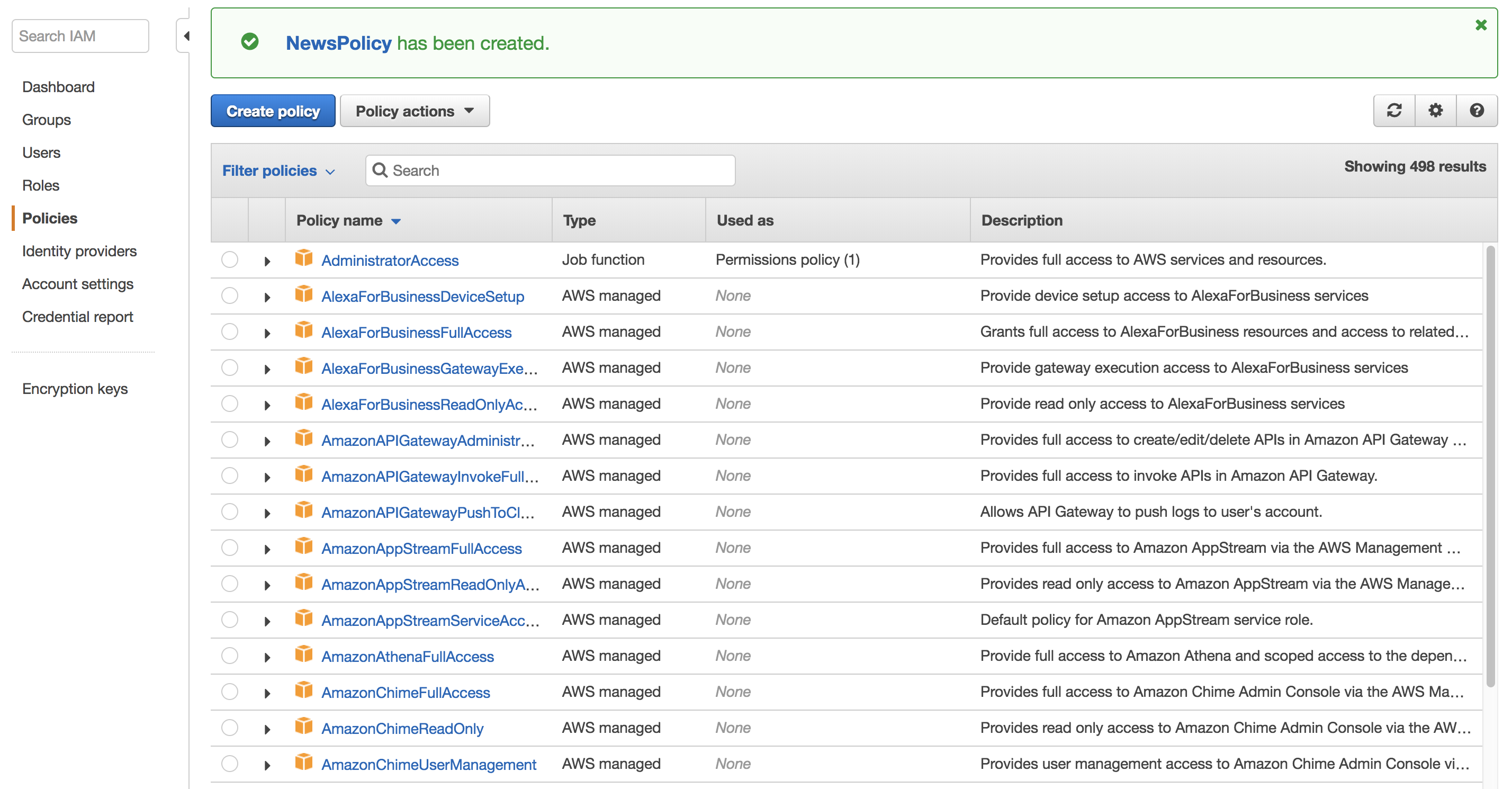Click the Create policy button
Viewport: 1512px width, 789px height.
pos(273,111)
